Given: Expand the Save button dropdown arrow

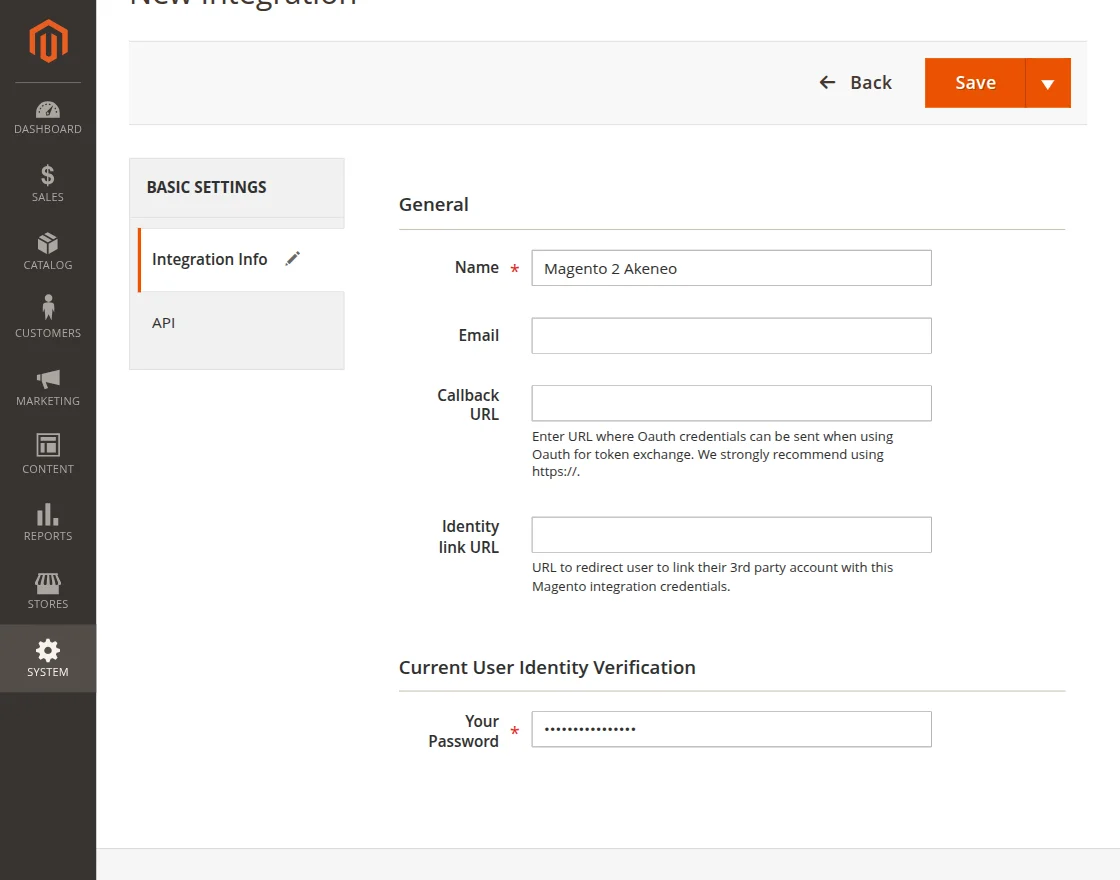Looking at the screenshot, I should tap(1048, 83).
